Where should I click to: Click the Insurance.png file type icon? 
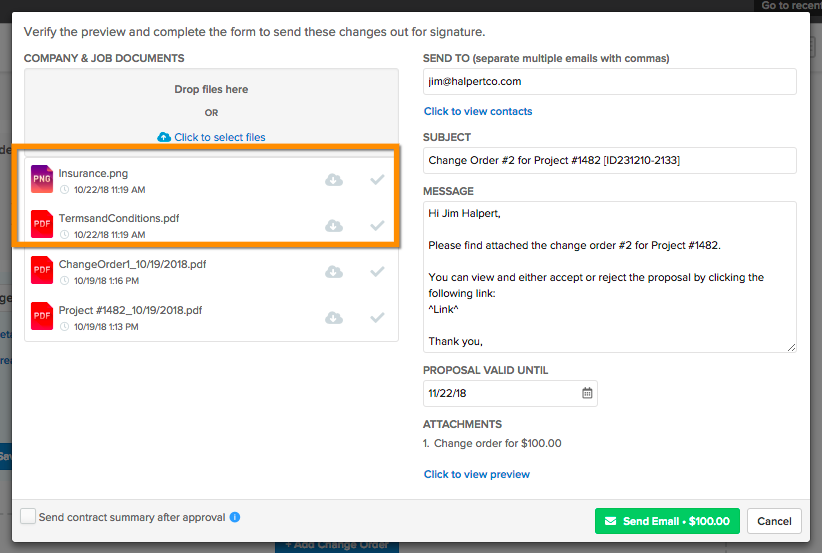pyautogui.click(x=42, y=180)
